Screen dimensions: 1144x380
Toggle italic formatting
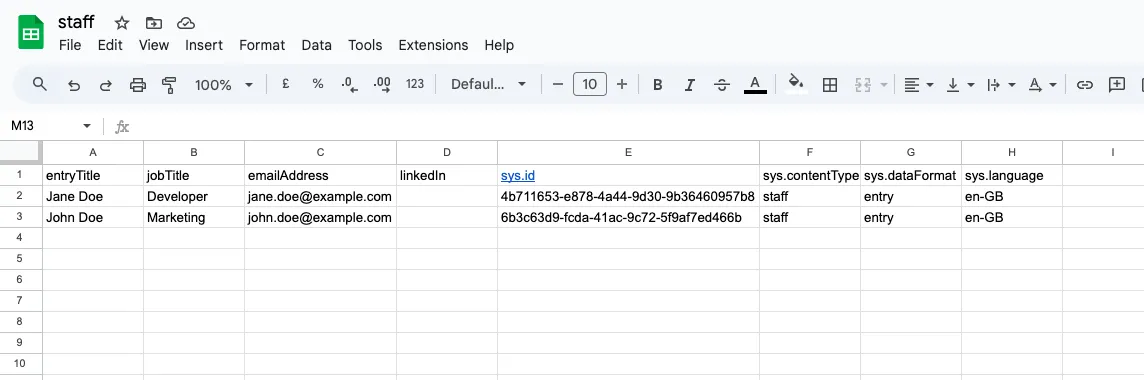(689, 85)
